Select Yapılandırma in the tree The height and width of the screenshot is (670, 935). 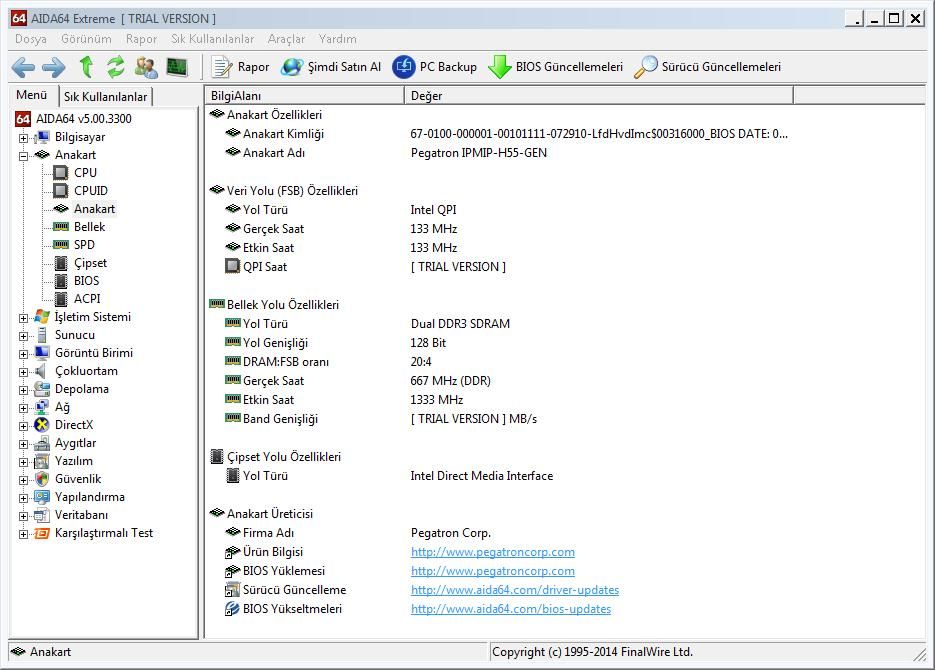pyautogui.click(x=89, y=497)
